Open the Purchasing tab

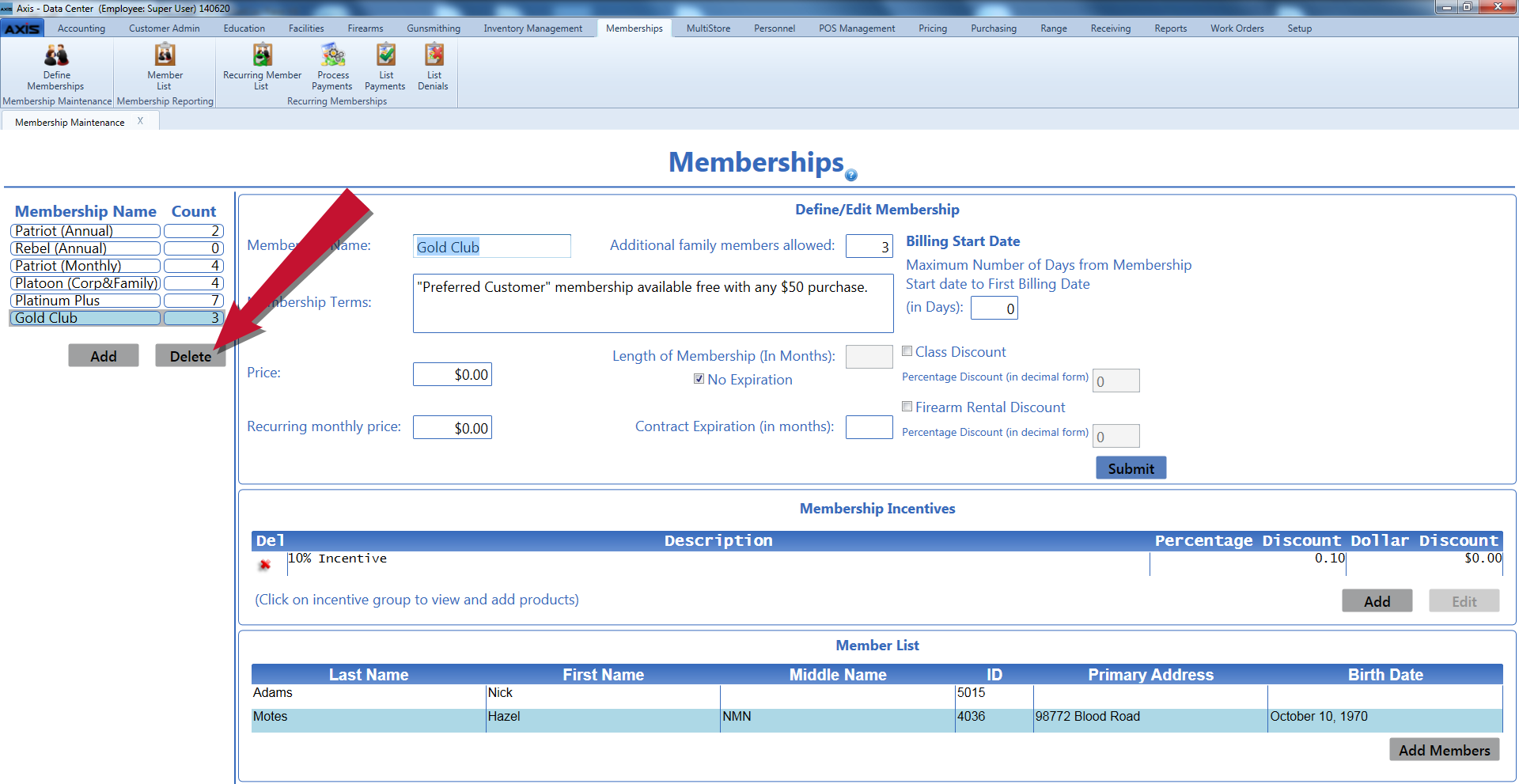994,28
